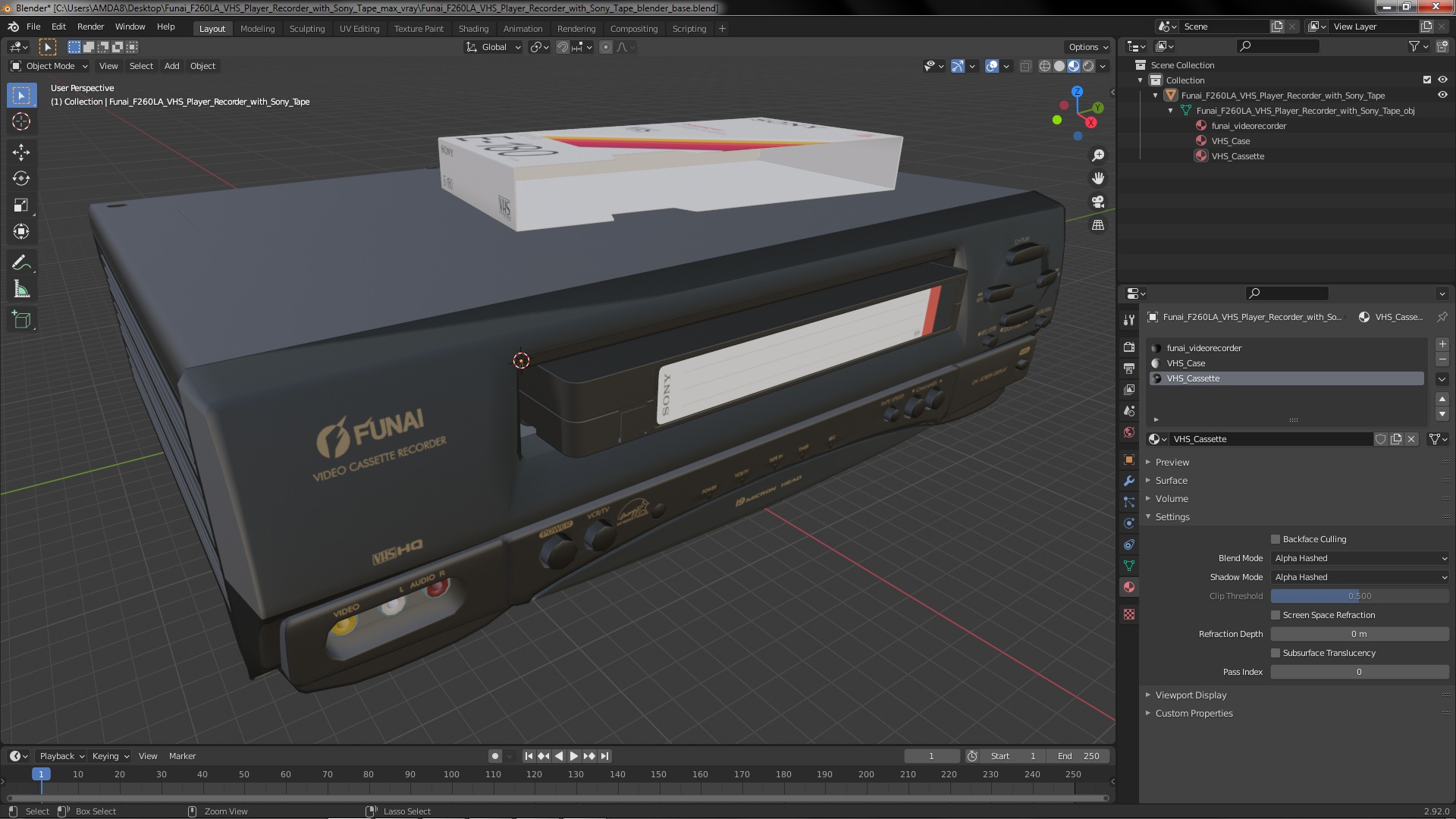Open the Texture properties tab
Image resolution: width=1456 pixels, height=819 pixels.
1129,614
